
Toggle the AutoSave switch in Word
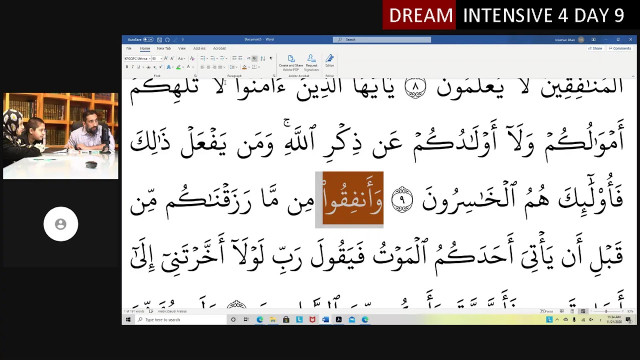[x=148, y=40]
